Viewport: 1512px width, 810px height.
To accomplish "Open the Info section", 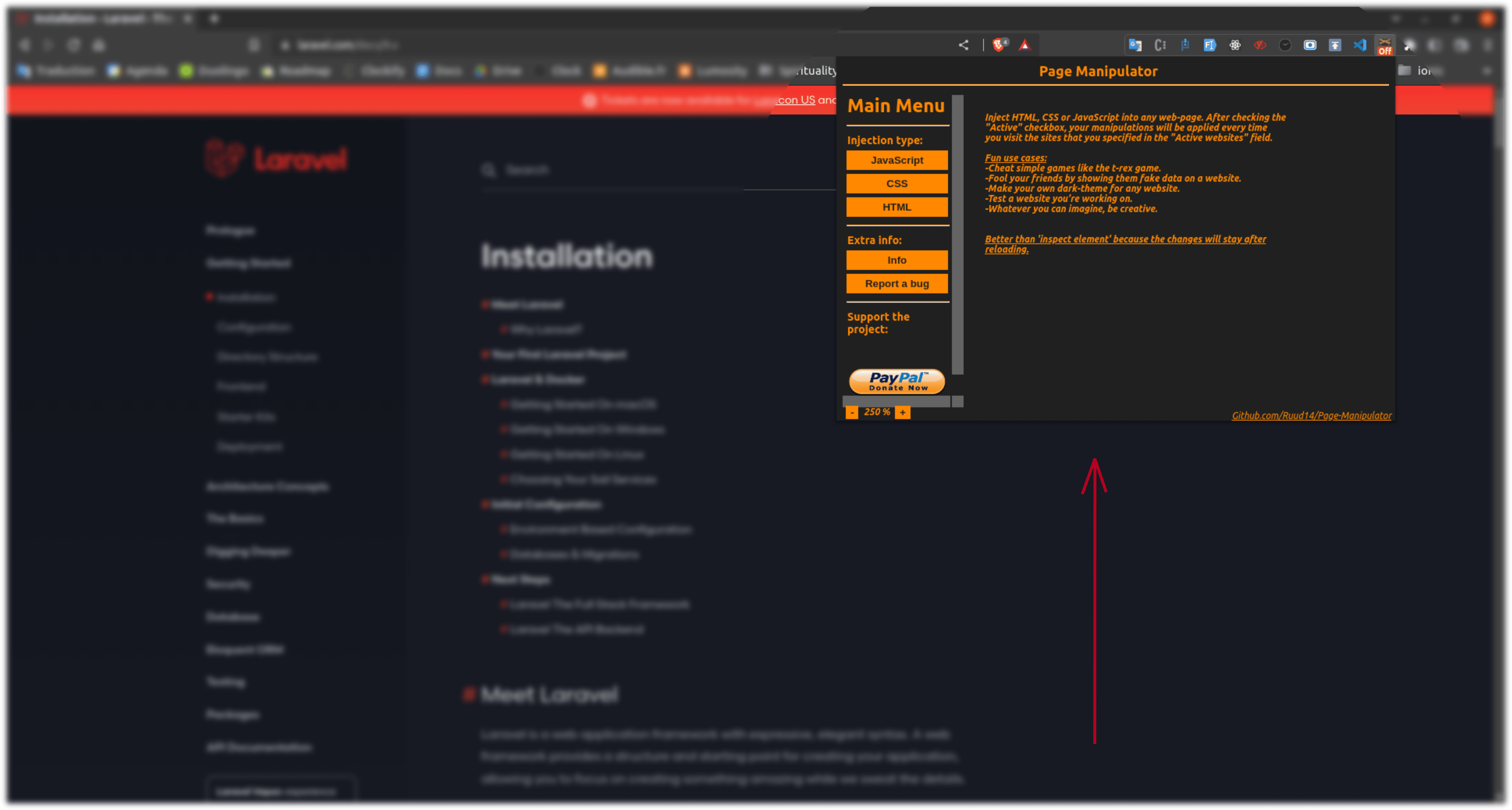I will coord(896,260).
